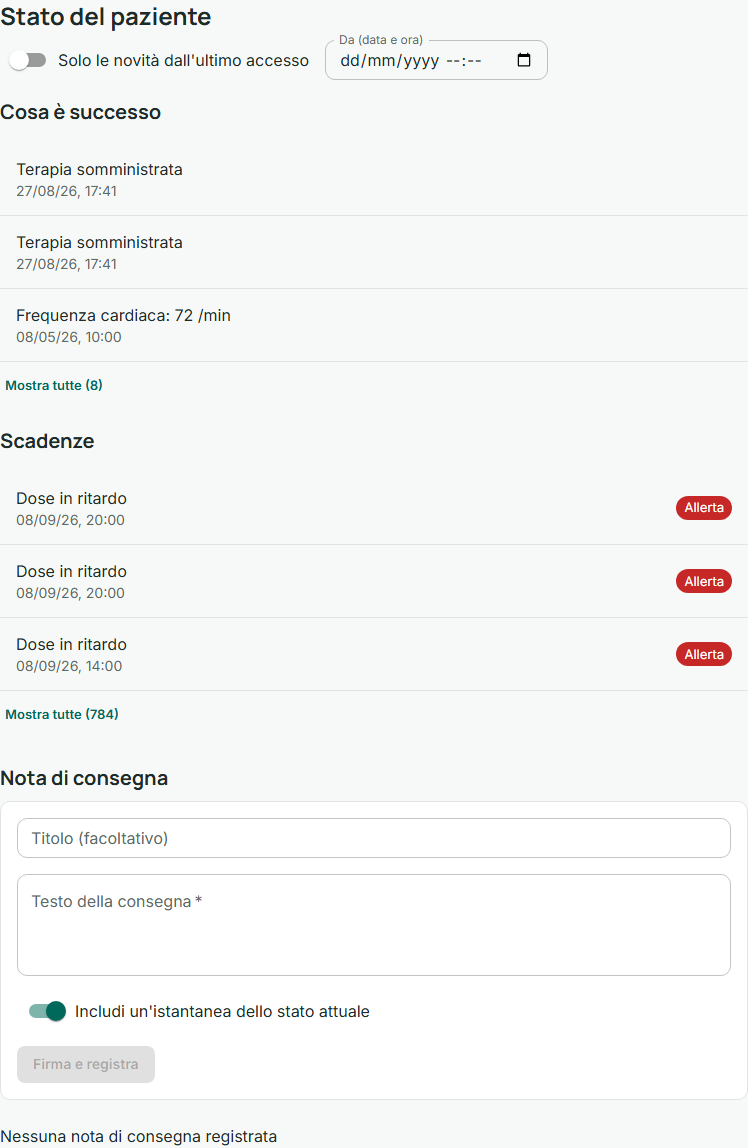
Task: Expand 'Mostra tutte (784)' deadlines list
Action: click(62, 714)
